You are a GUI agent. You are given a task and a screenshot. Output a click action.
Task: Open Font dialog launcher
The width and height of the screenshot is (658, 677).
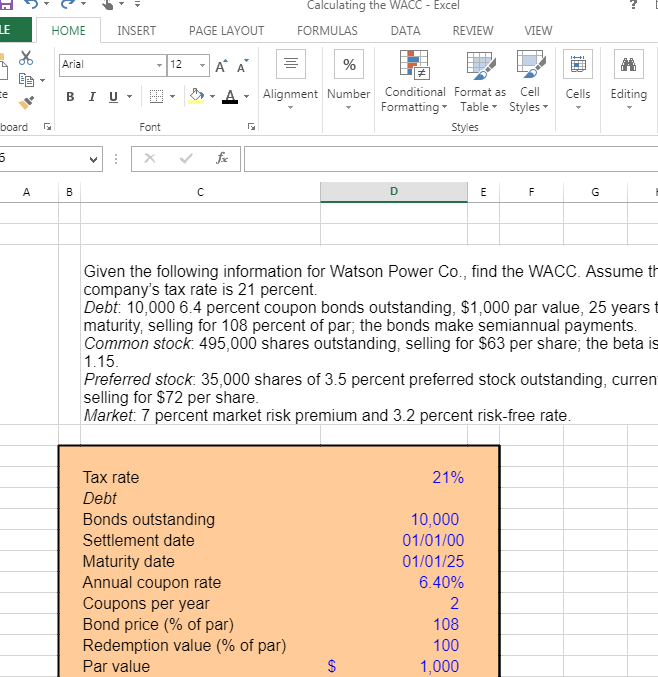tap(251, 127)
